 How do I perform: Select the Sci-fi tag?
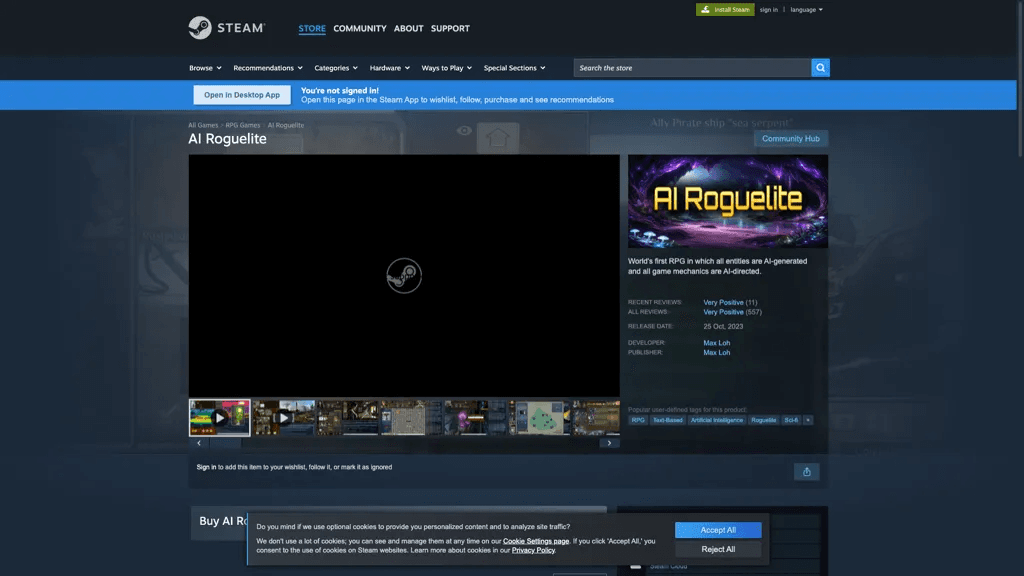coord(791,420)
